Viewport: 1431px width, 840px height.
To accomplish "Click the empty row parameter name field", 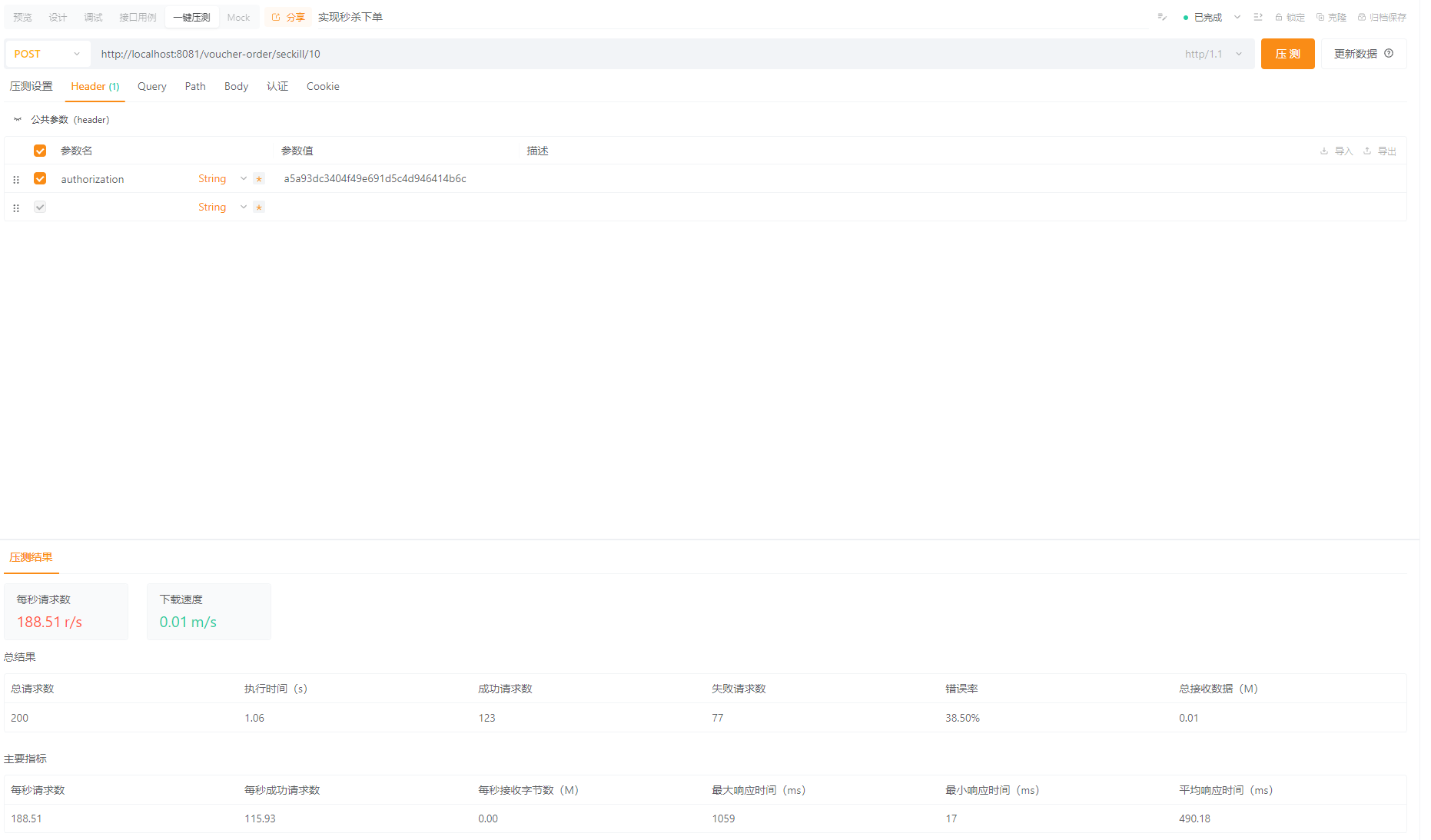I will pos(123,207).
